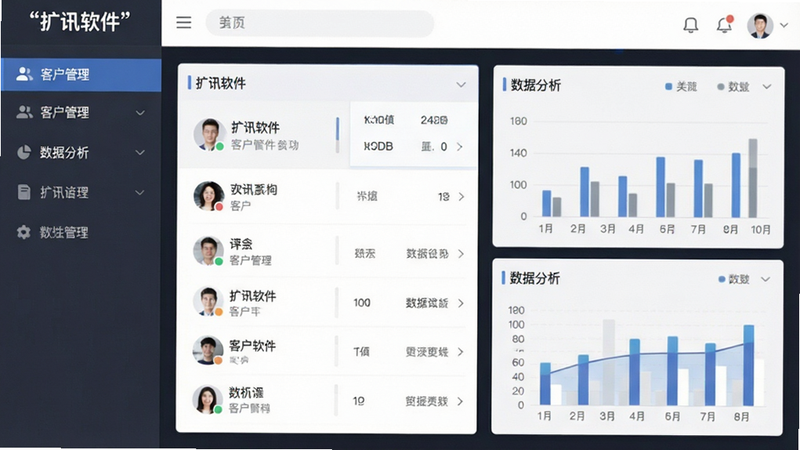Open row arrow for 客户软件 row
800x450 pixels.
tap(460, 352)
